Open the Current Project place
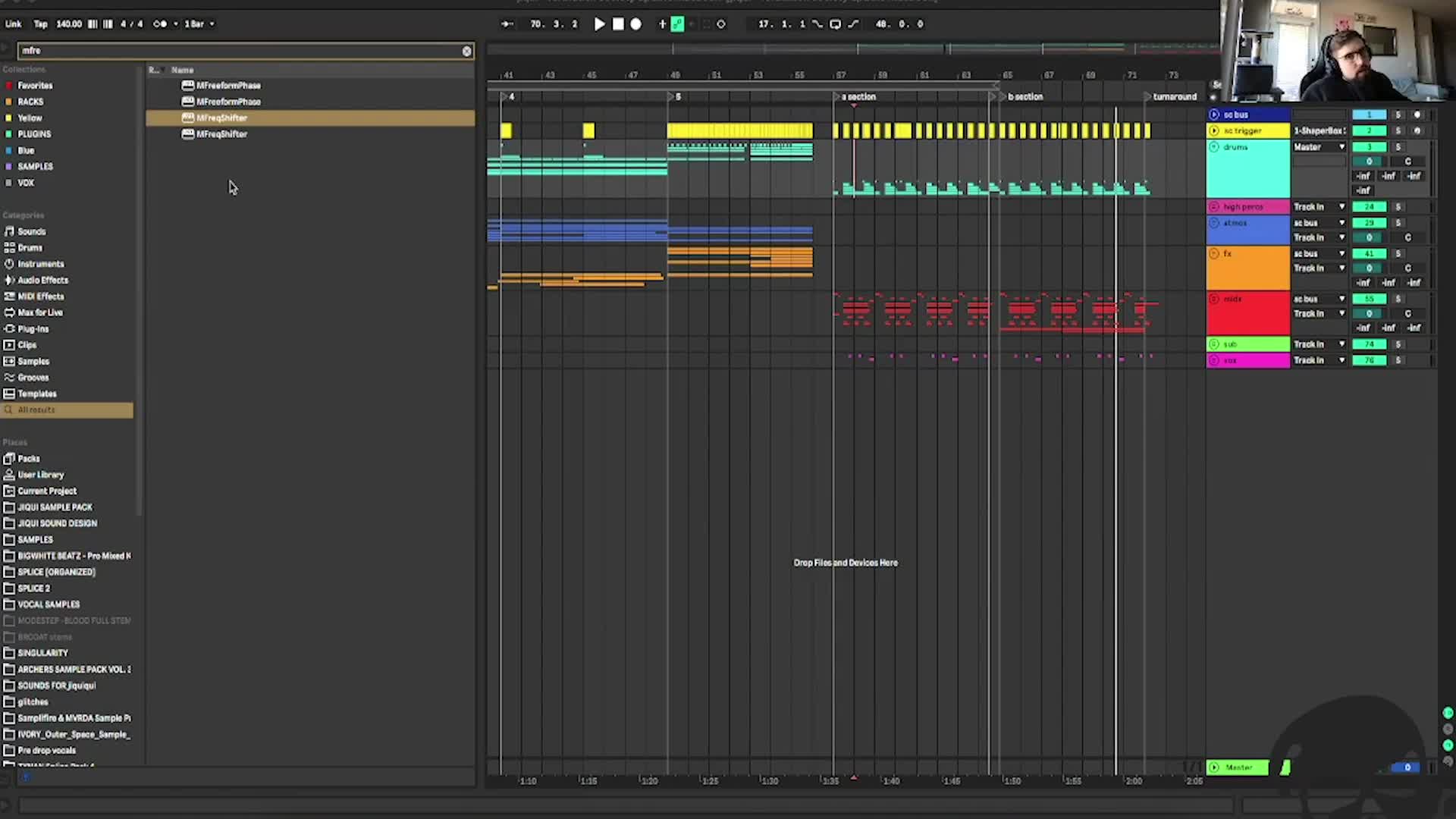 (x=47, y=491)
